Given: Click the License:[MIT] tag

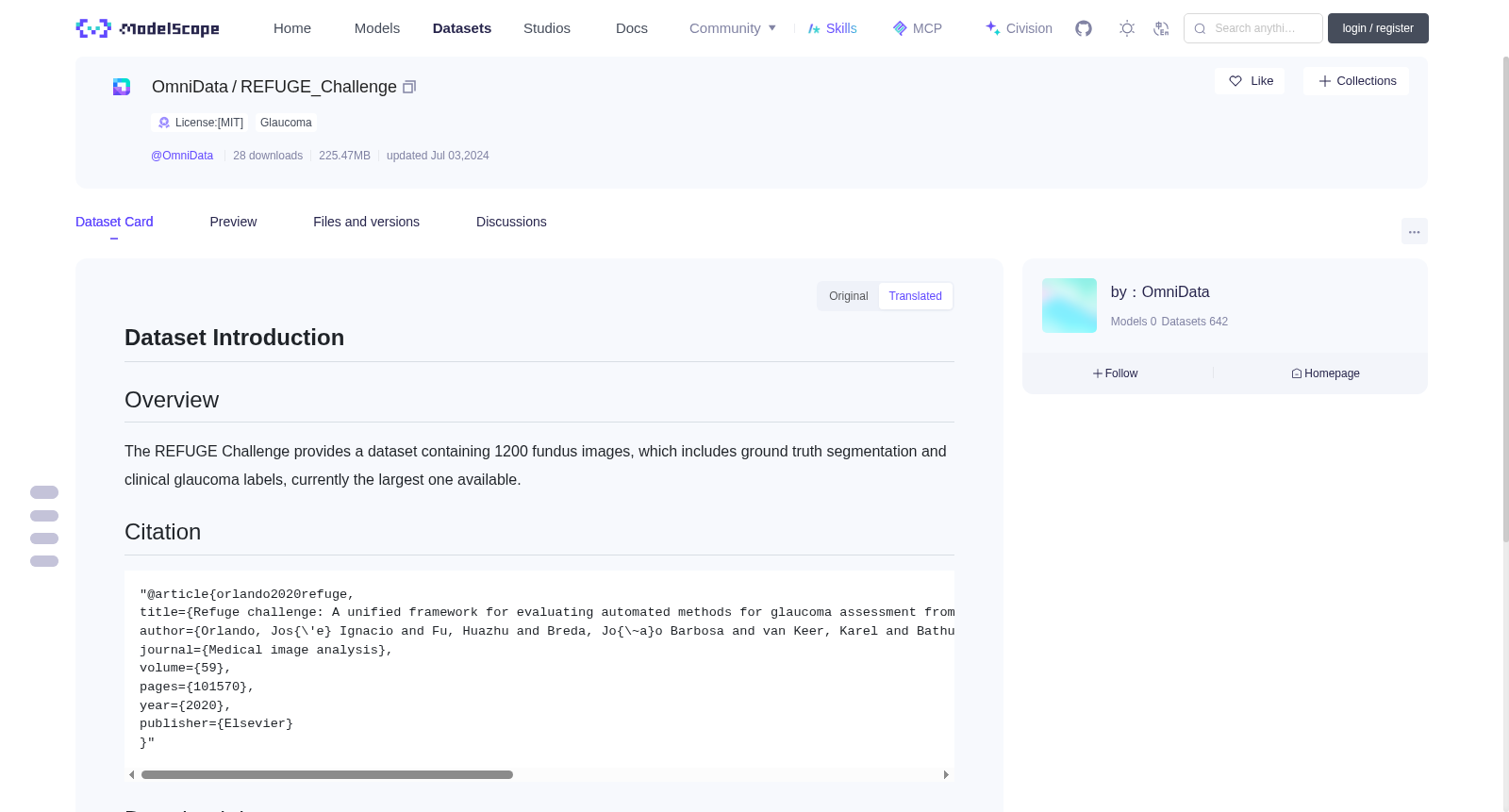Looking at the screenshot, I should pos(200,123).
